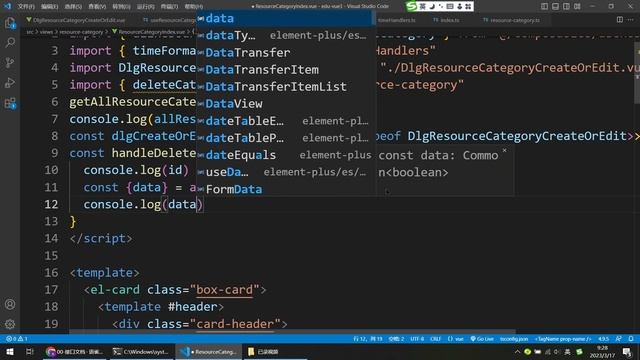
Task: Switch to C:\Windows\syst… terminal on taskbar
Action: tap(141, 351)
